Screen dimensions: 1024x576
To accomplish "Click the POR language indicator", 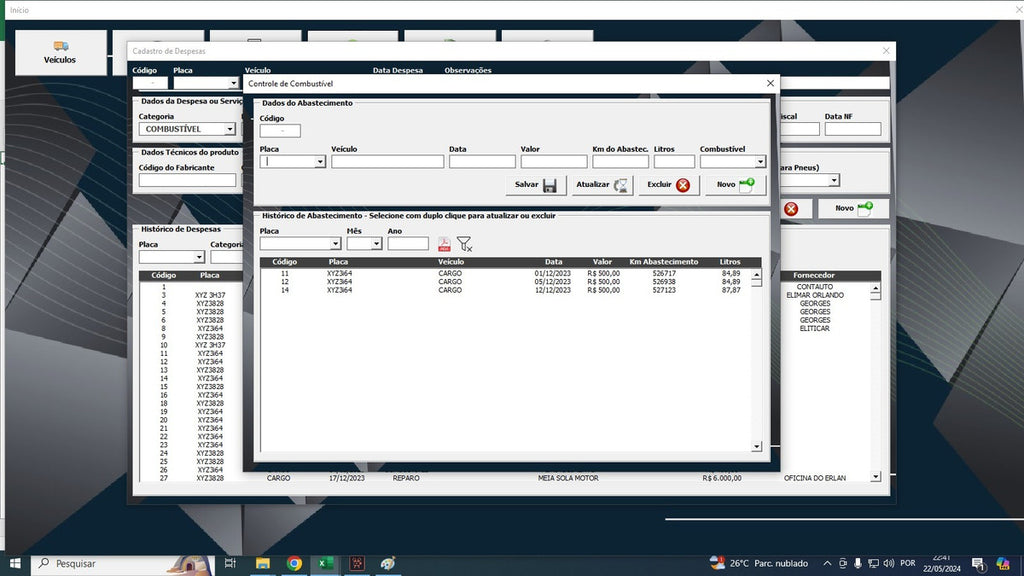I will (908, 563).
